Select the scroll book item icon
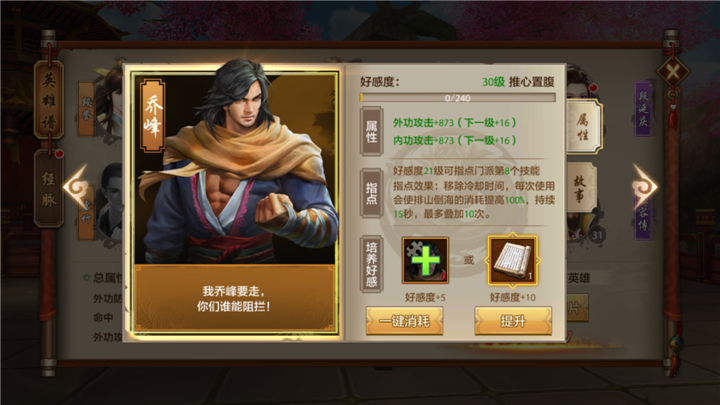This screenshot has width=720, height=405. pos(512,260)
